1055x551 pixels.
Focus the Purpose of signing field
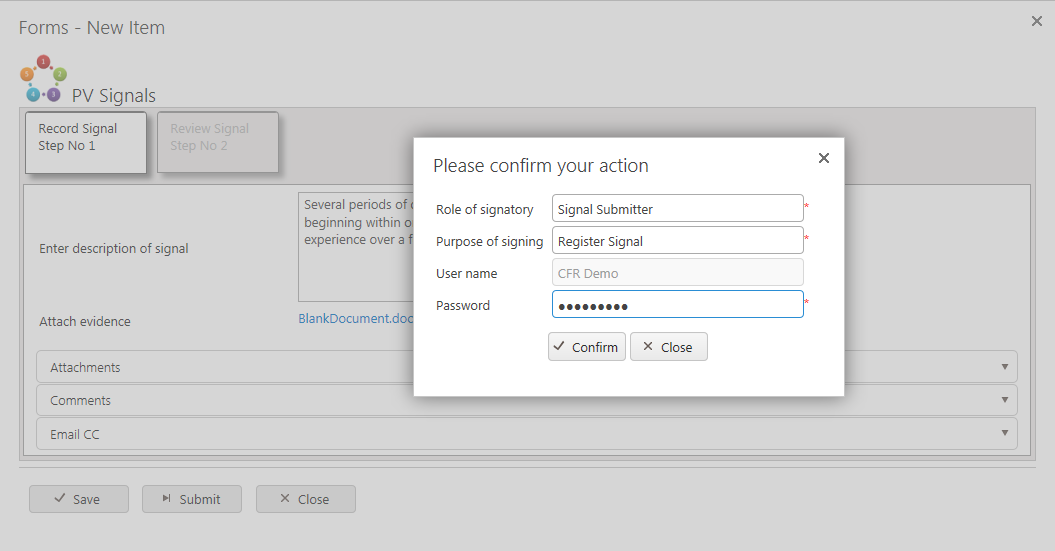pyautogui.click(x=677, y=241)
